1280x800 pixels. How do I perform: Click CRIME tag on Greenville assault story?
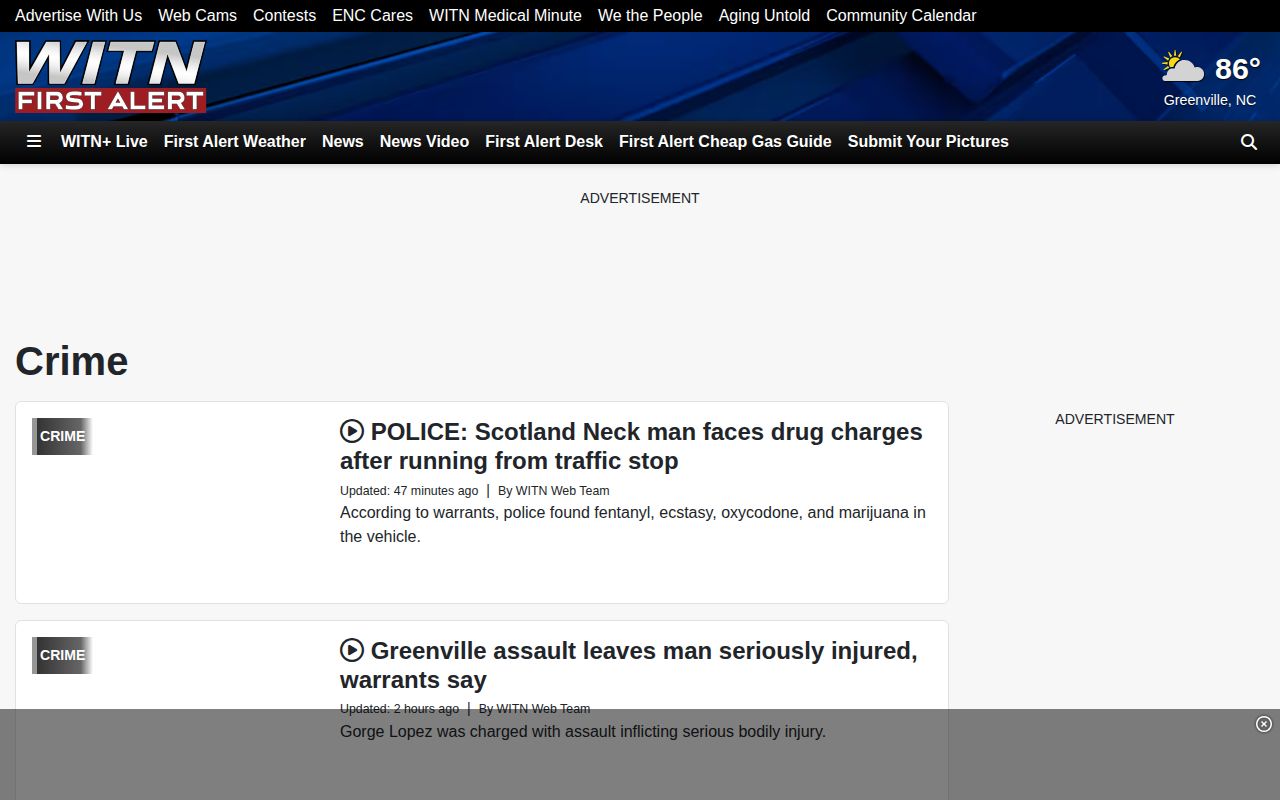(62, 655)
